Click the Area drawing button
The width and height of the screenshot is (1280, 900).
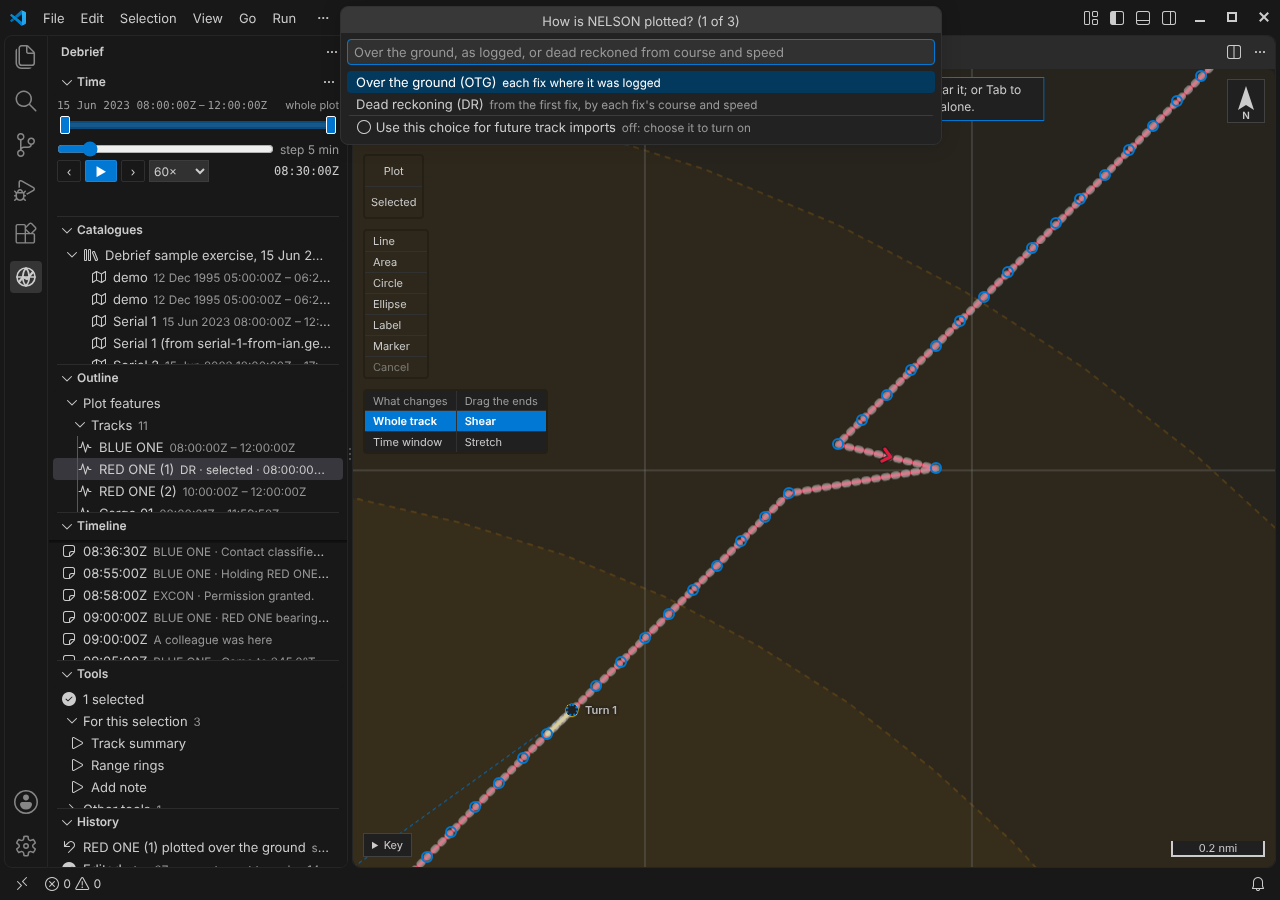tap(396, 262)
